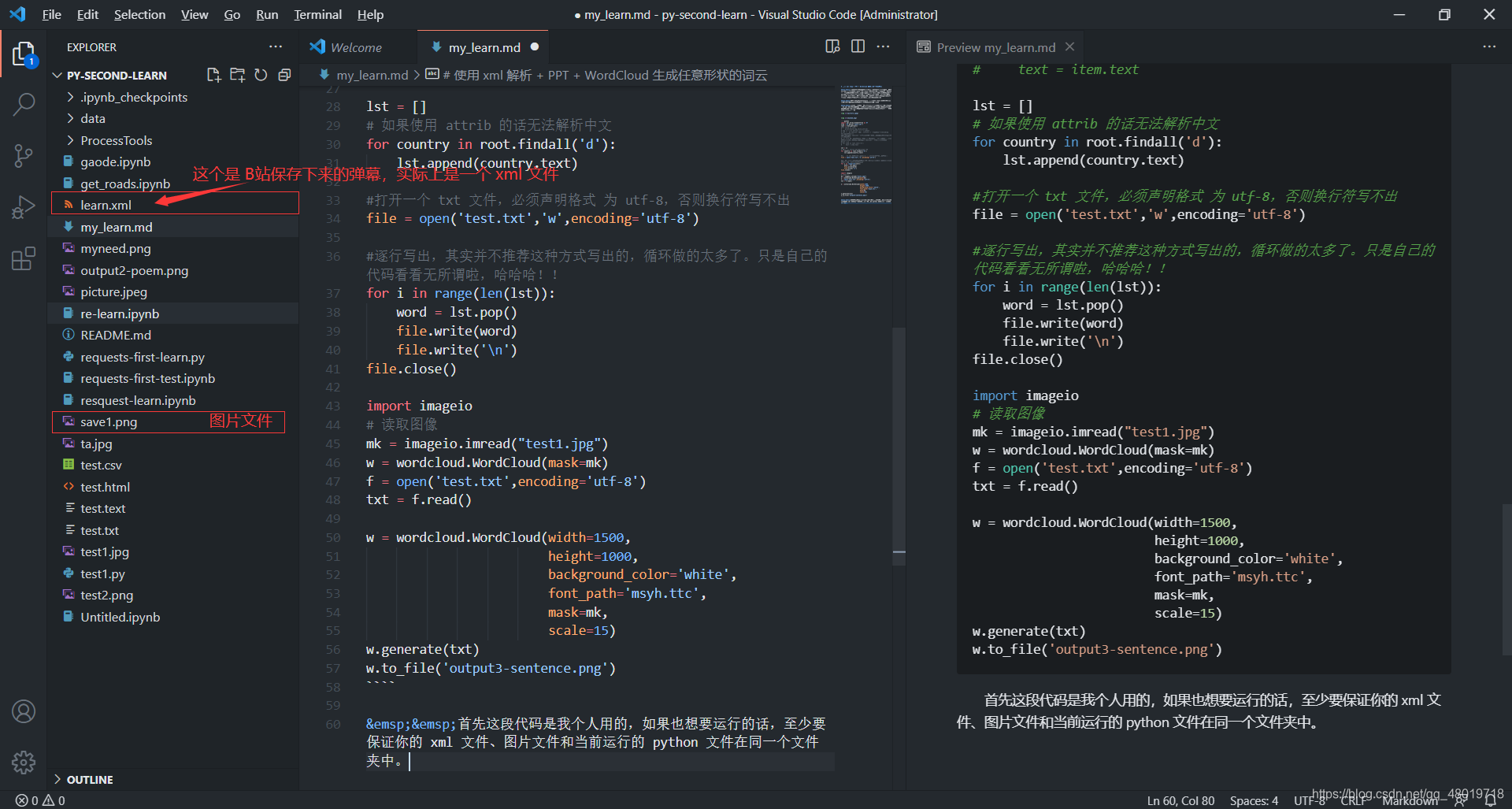Open the Run and Debug view
1512x809 pixels.
pyautogui.click(x=24, y=207)
